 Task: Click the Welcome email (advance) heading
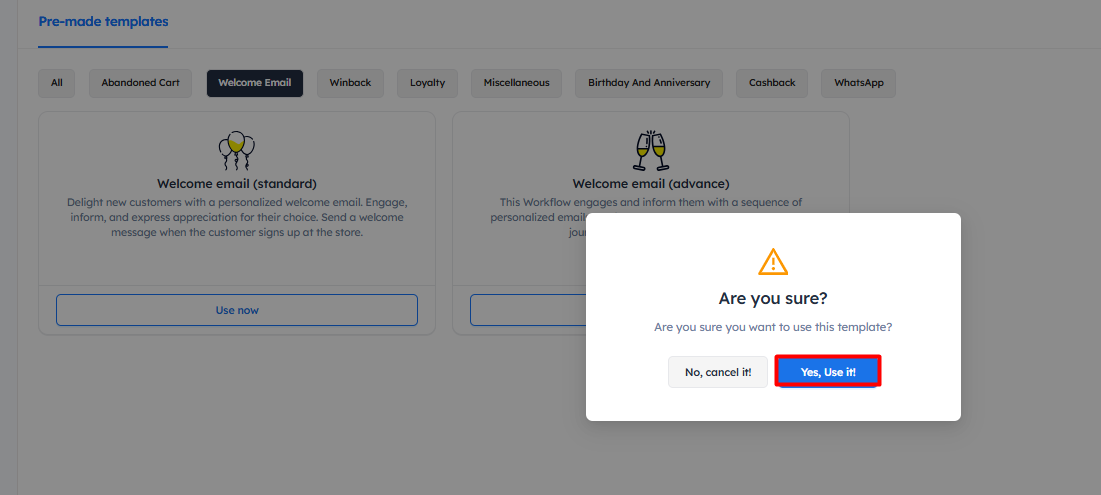pyautogui.click(x=651, y=184)
